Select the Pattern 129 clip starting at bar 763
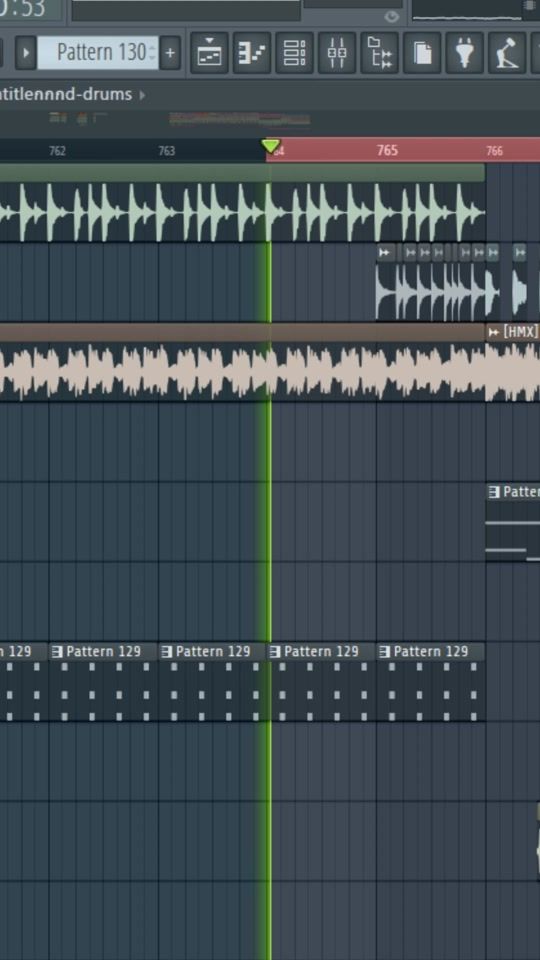Image resolution: width=540 pixels, height=960 pixels. pyautogui.click(x=212, y=681)
